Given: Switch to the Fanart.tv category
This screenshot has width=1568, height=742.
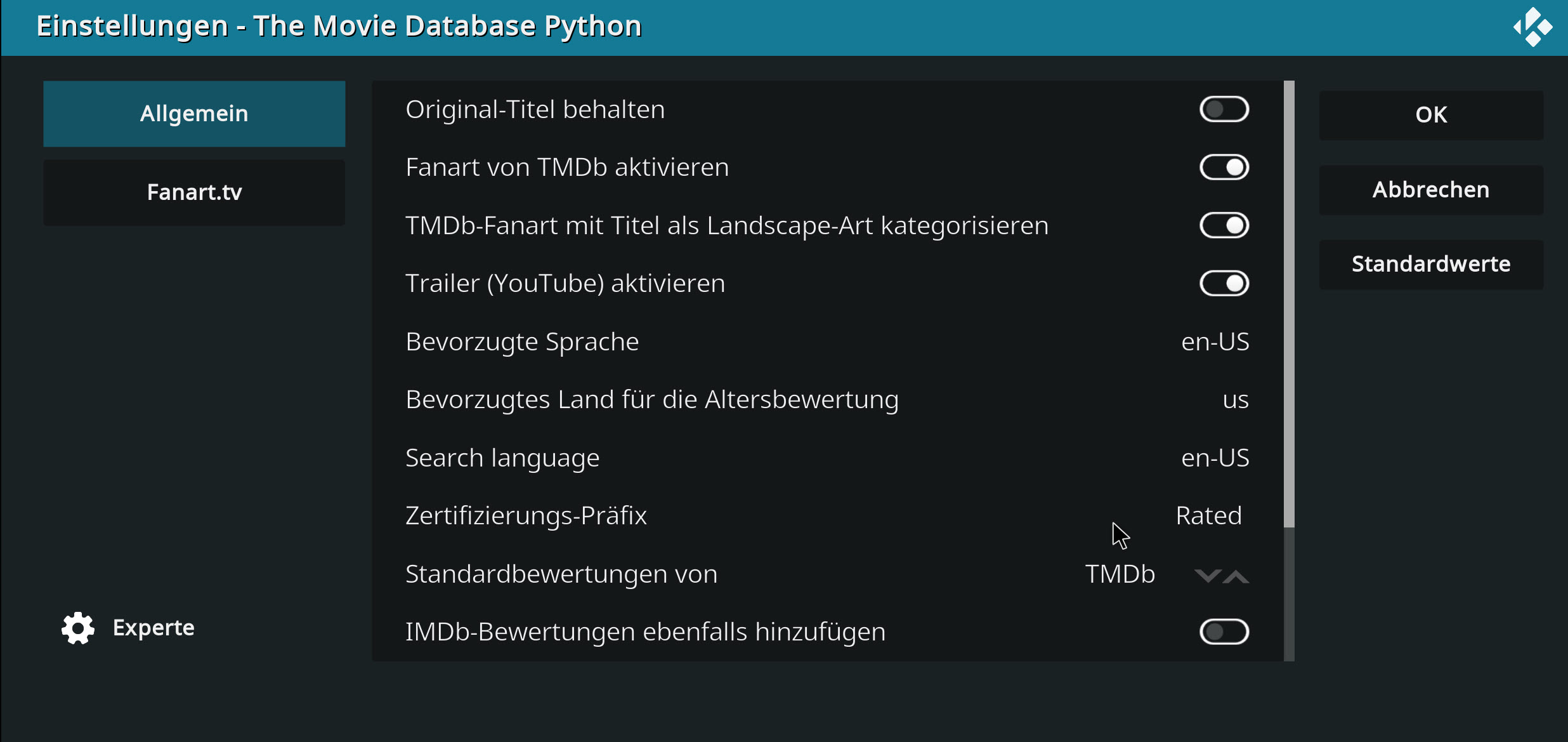Looking at the screenshot, I should [x=194, y=192].
